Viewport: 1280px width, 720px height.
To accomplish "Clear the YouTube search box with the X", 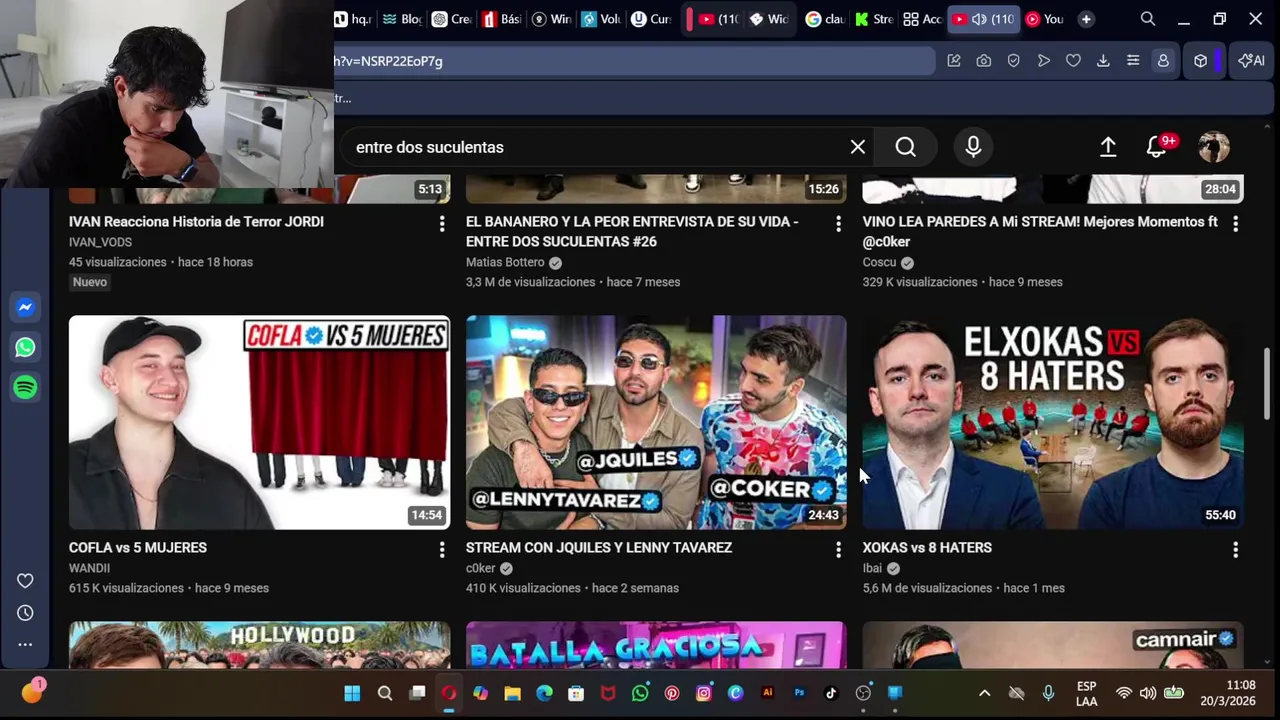I will [x=858, y=147].
